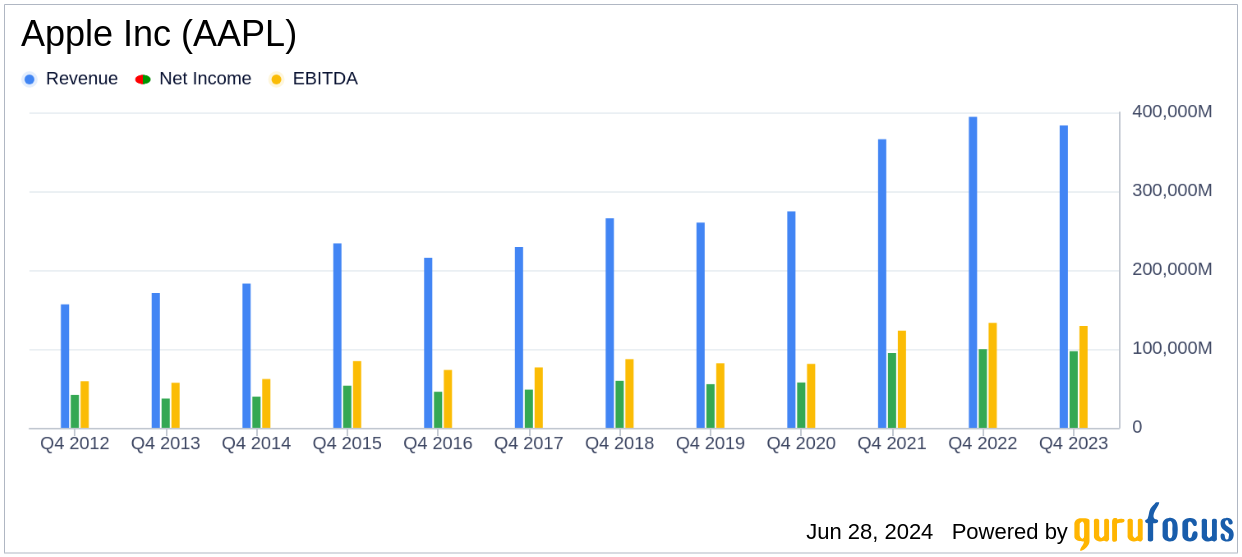Select the Q4 2023 yellow EBITDA bar
Screen dimensions: 1242x557
(1084, 377)
